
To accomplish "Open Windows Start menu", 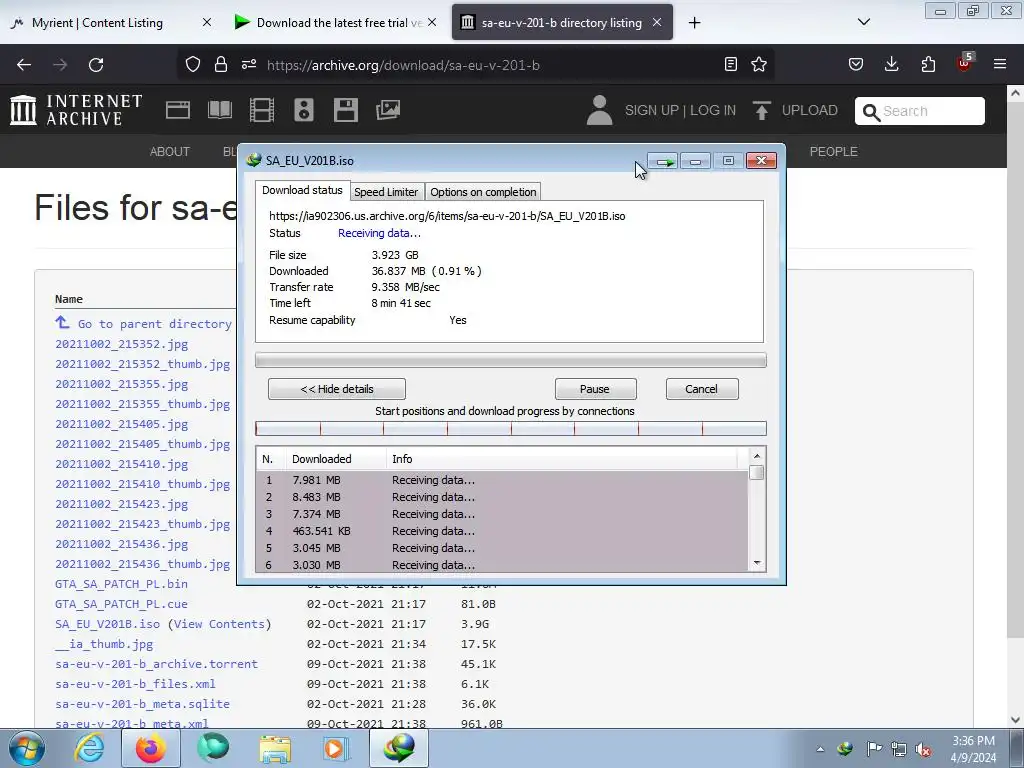I will coord(26,748).
